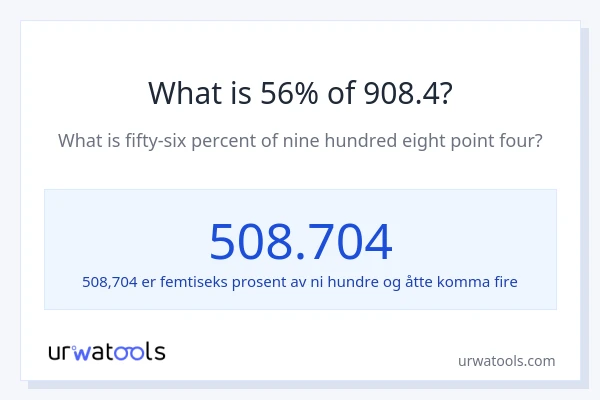Open the urwatools.com link
The width and height of the screenshot is (600, 400).
coord(506,361)
